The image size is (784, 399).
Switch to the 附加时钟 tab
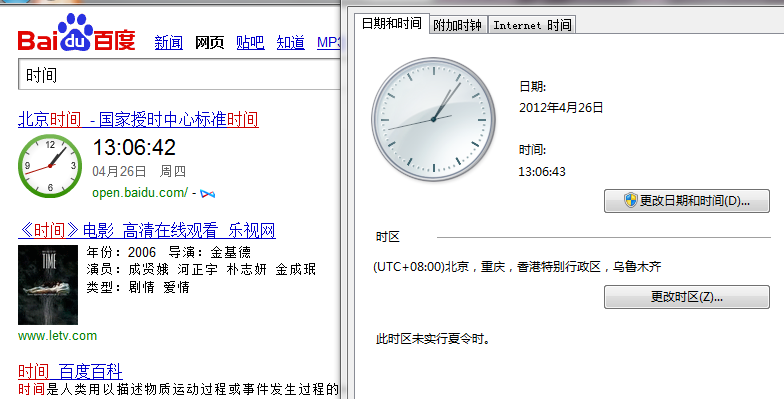[x=458, y=25]
